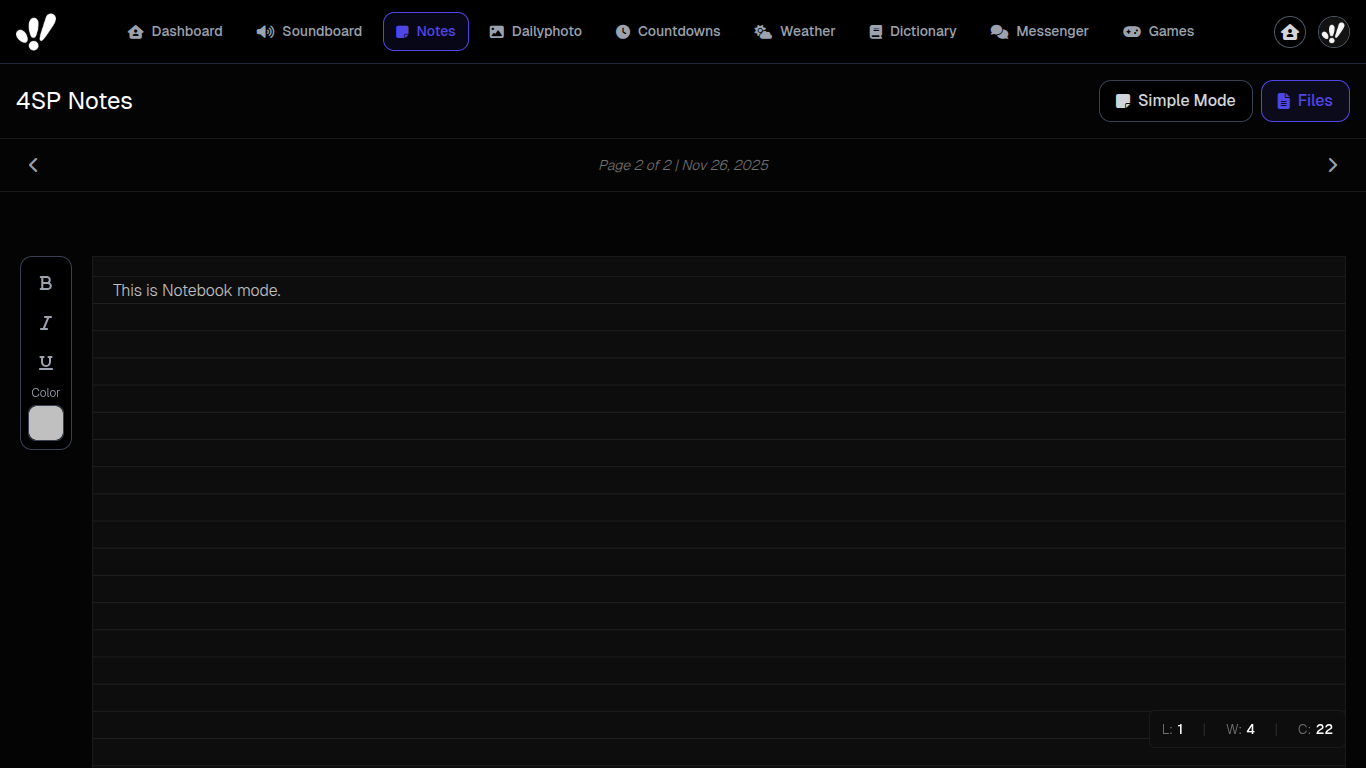
Task: Click the Games controller icon
Action: pos(1132,31)
